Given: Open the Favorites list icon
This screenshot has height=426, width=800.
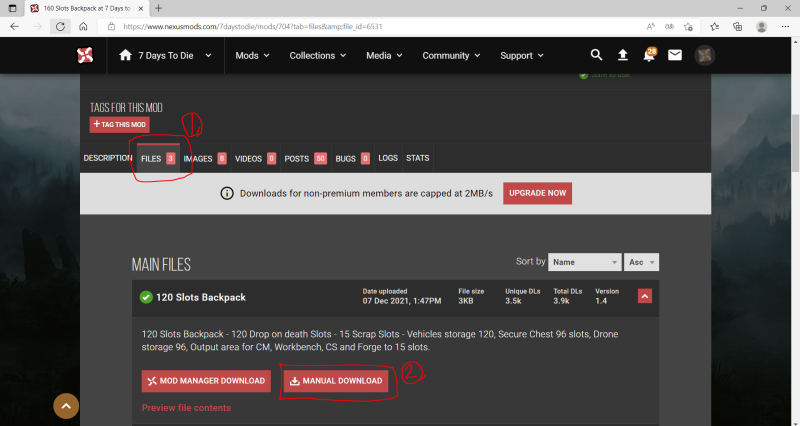Looking at the screenshot, I should tap(714, 27).
